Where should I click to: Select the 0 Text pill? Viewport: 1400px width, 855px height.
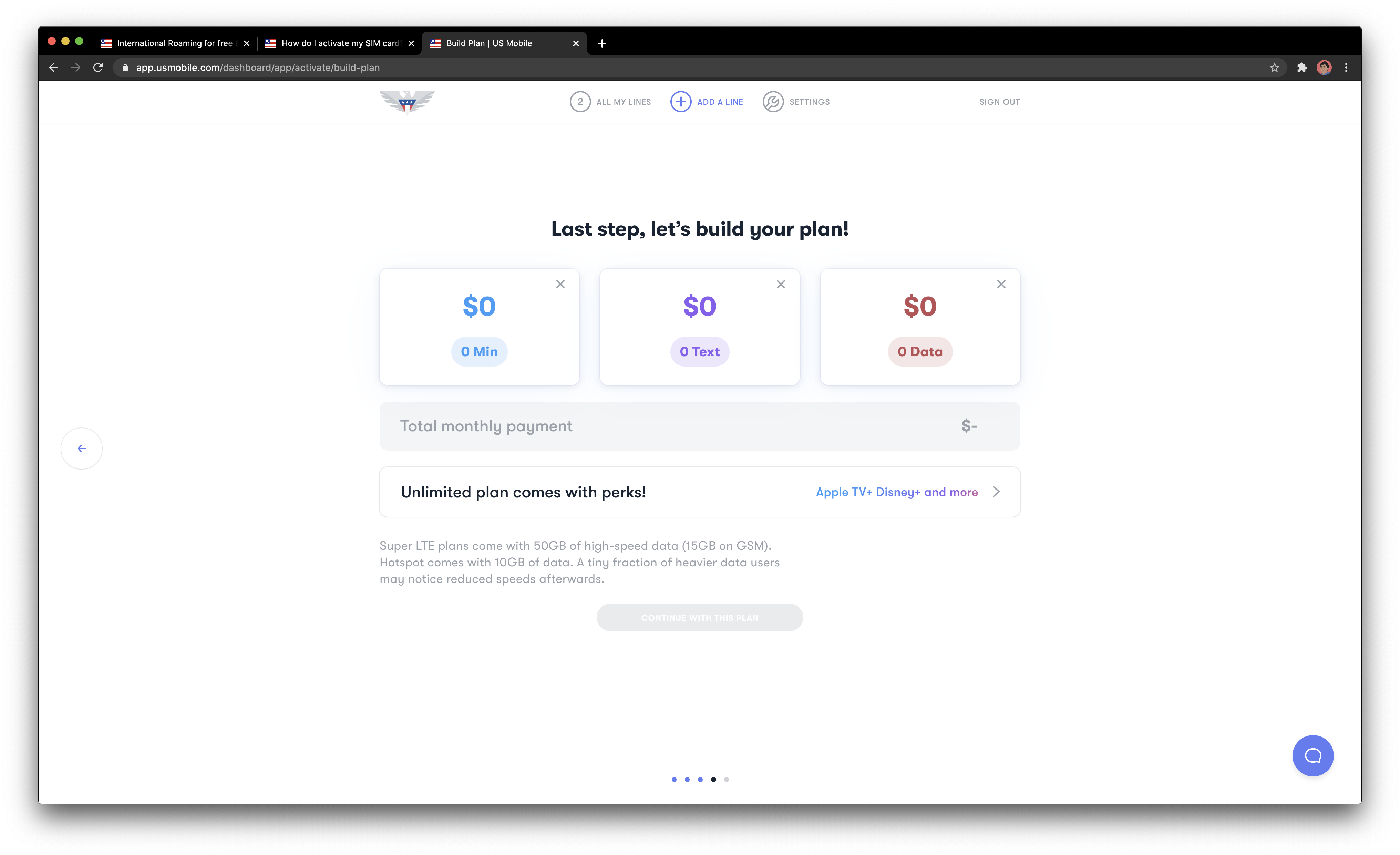tap(699, 352)
